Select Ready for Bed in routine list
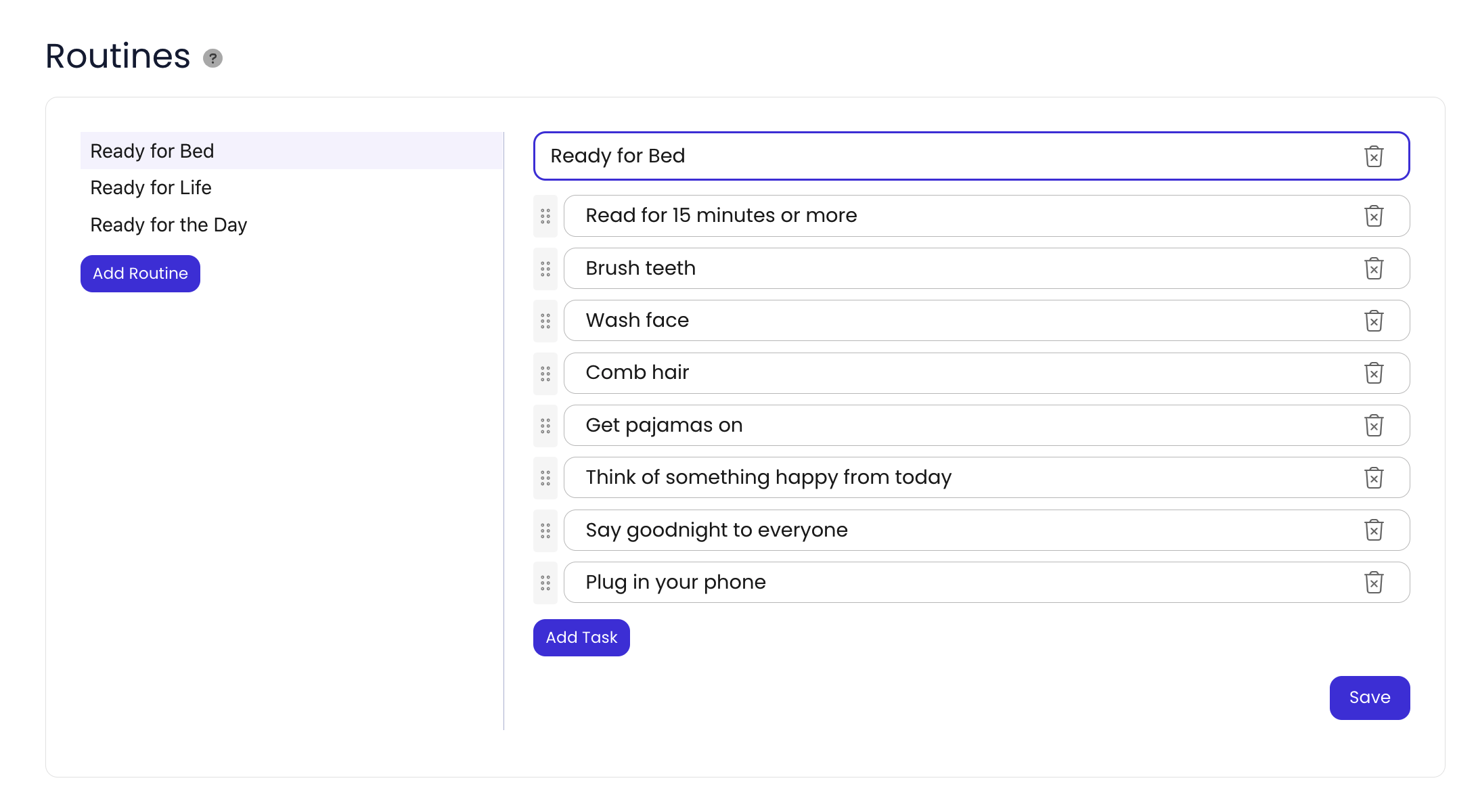 [152, 151]
